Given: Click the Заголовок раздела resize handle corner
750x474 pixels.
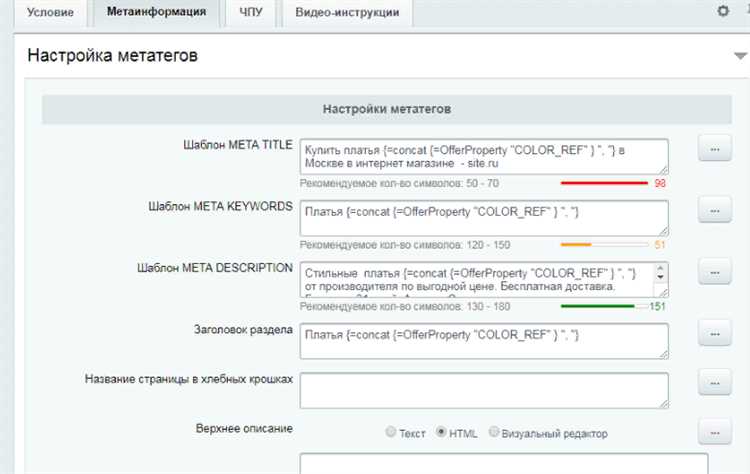Looking at the screenshot, I should (663, 354).
